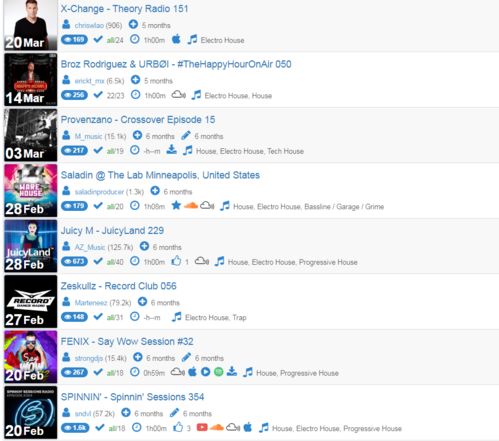Click the thumbs-up icon on Spinnin' Sessions 354
This screenshot has width=499, height=441.
coord(178,427)
